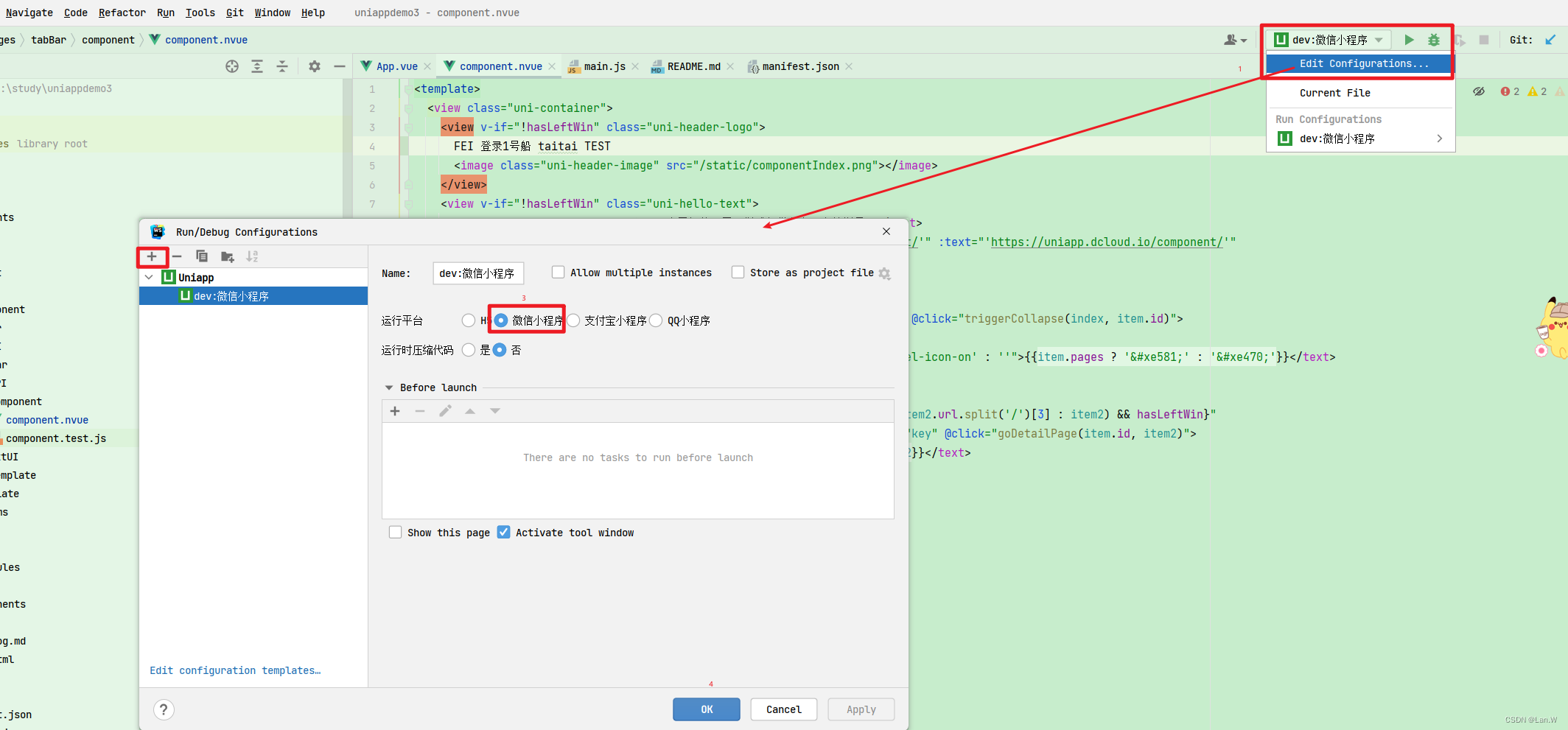This screenshot has width=1568, height=730.
Task: Close the App.vue tab
Action: 427,66
